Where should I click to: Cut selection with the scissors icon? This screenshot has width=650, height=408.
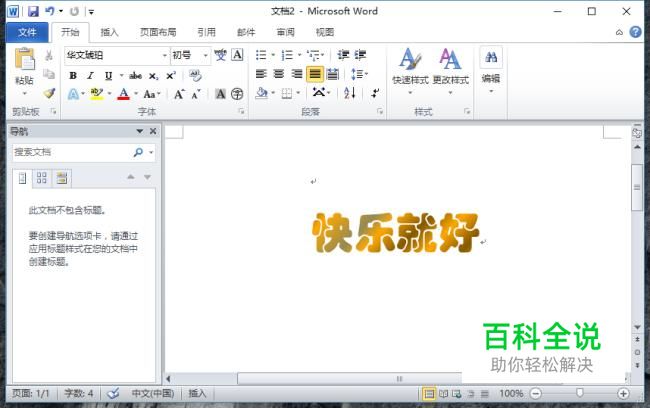click(x=49, y=55)
